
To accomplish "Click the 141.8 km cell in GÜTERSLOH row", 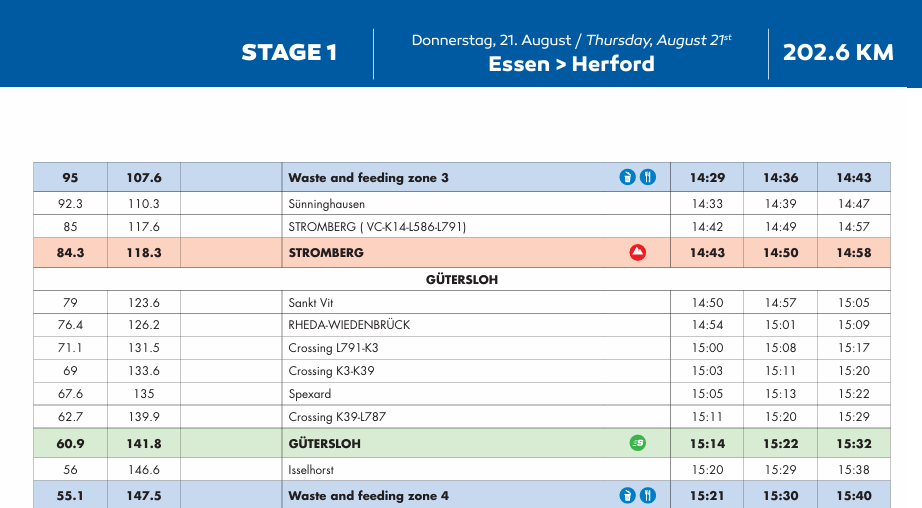I will pos(144,443).
